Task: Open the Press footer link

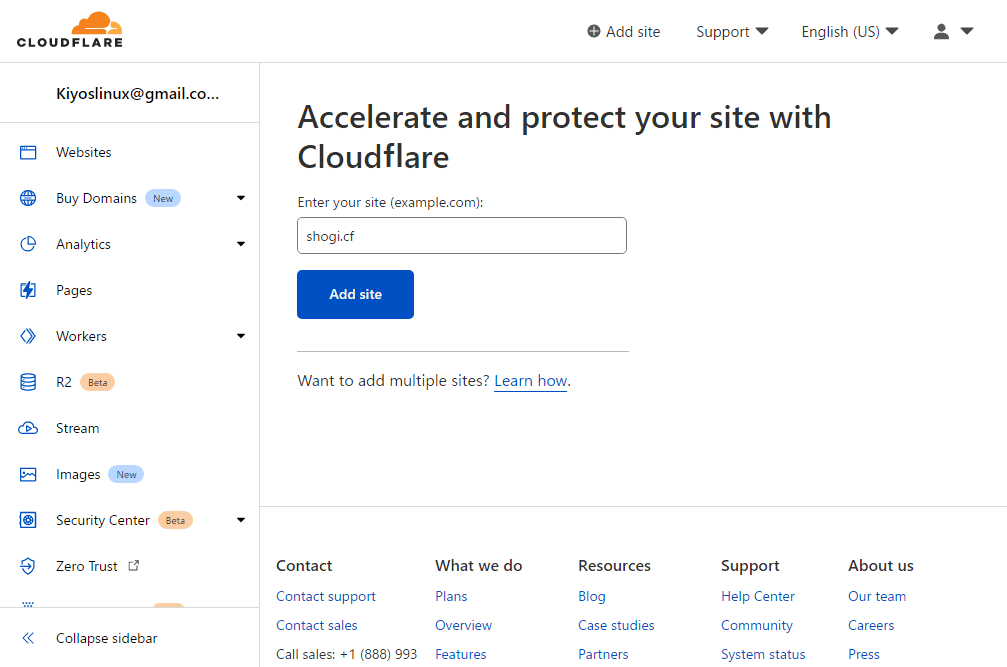Action: [864, 654]
